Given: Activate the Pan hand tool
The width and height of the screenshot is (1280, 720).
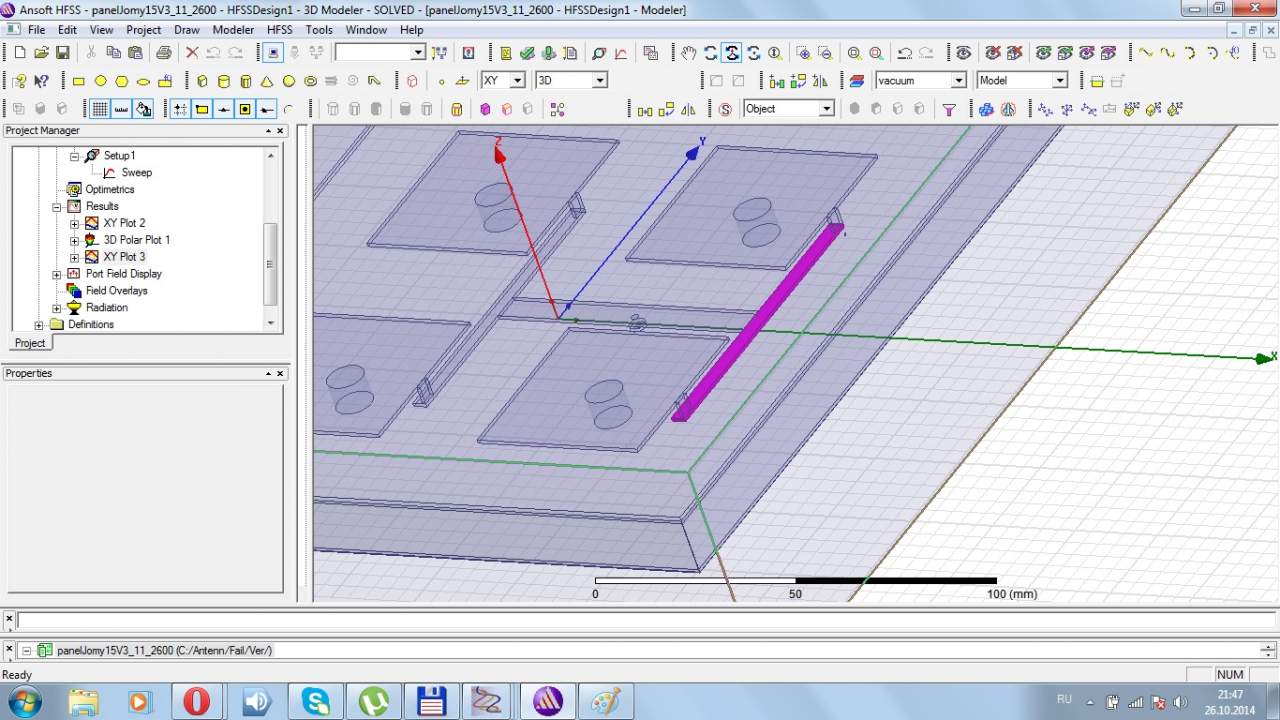Looking at the screenshot, I should (688, 53).
